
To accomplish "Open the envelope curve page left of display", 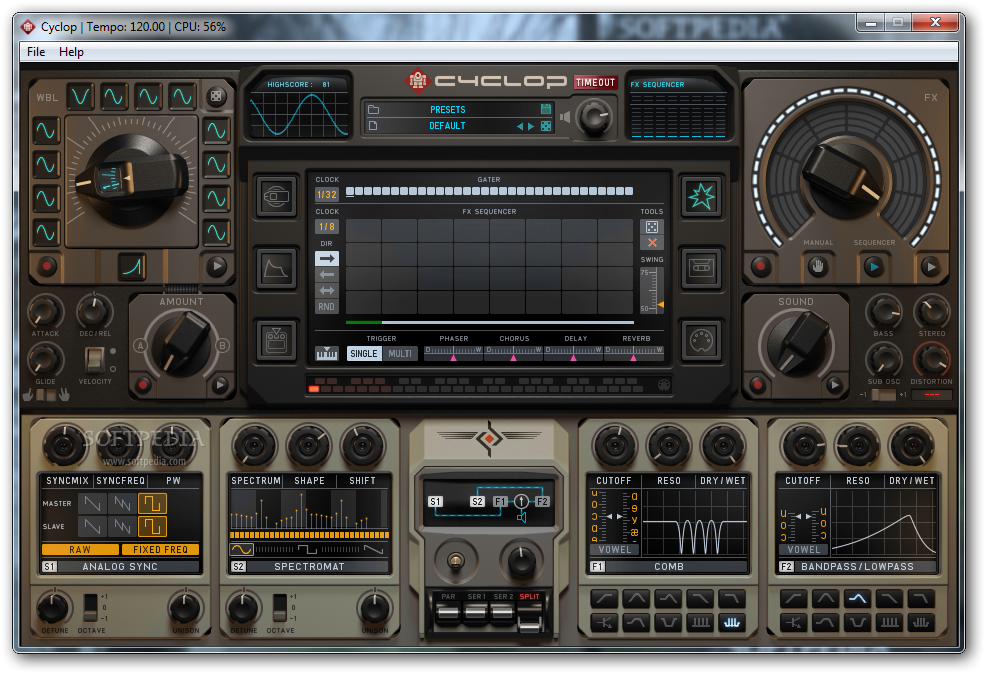I will (x=276, y=268).
